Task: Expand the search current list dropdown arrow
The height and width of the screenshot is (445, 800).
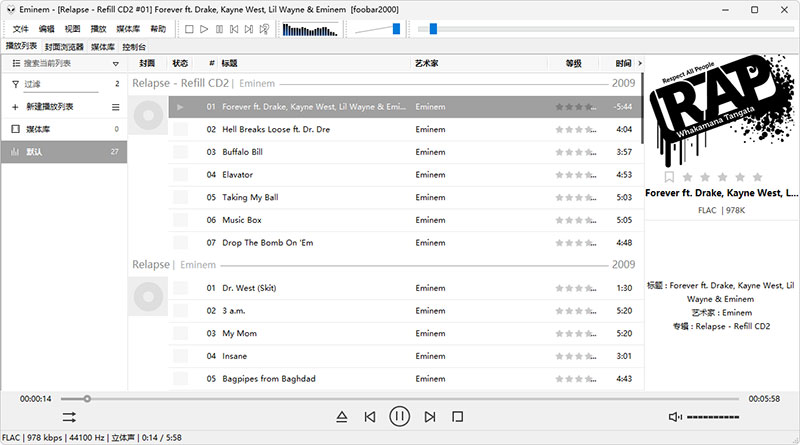Action: tap(116, 63)
